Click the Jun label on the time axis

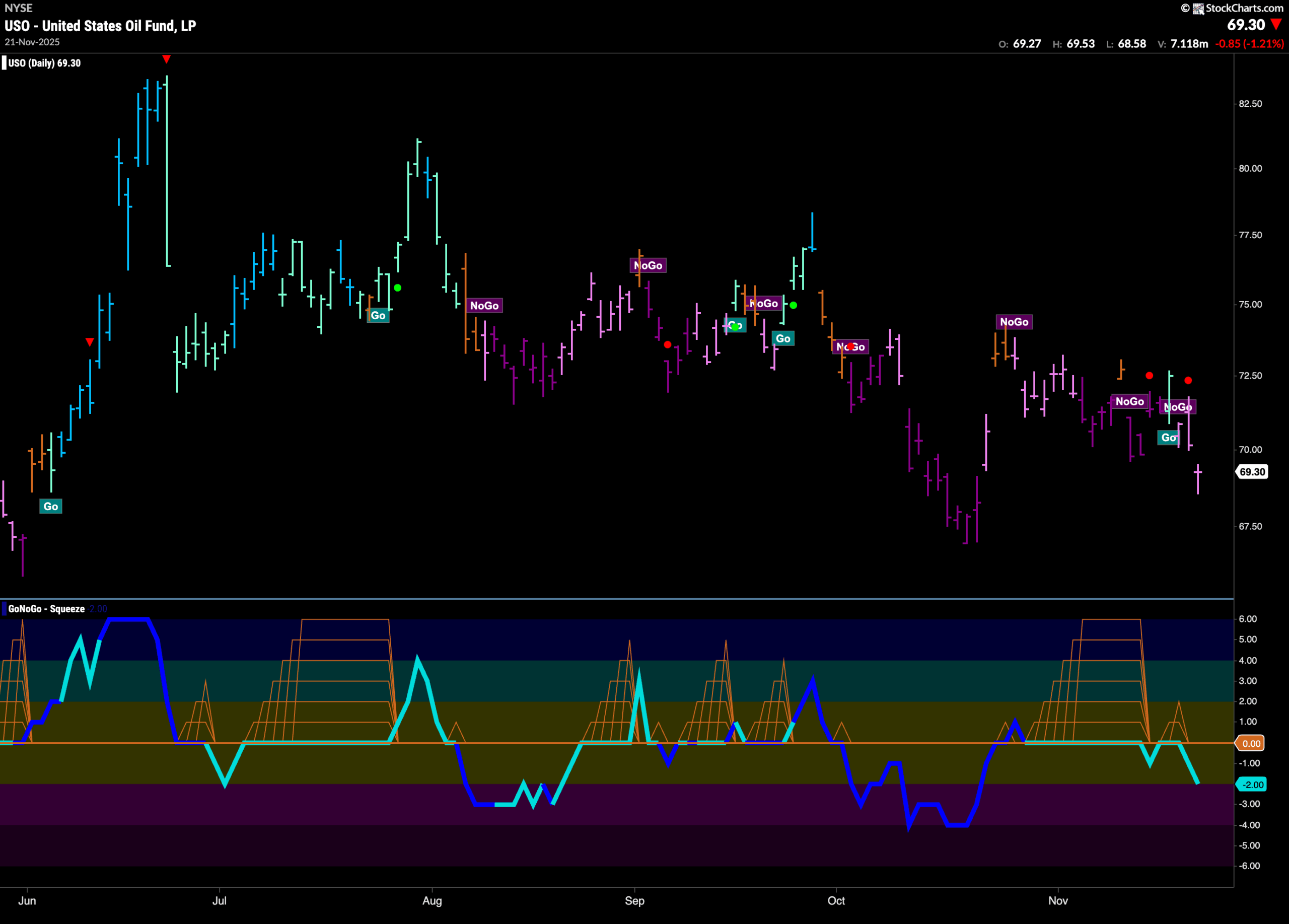tap(27, 901)
